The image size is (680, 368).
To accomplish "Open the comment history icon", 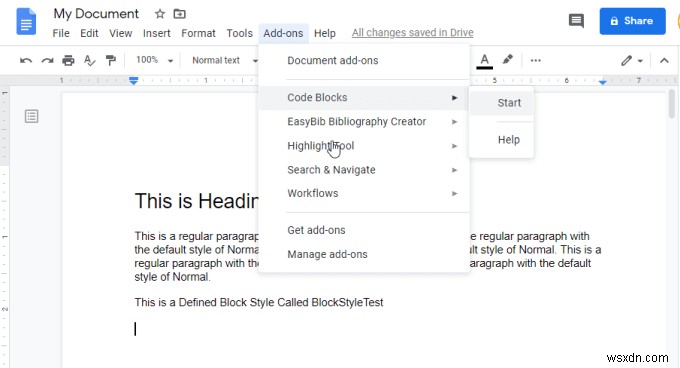I will [x=576, y=20].
